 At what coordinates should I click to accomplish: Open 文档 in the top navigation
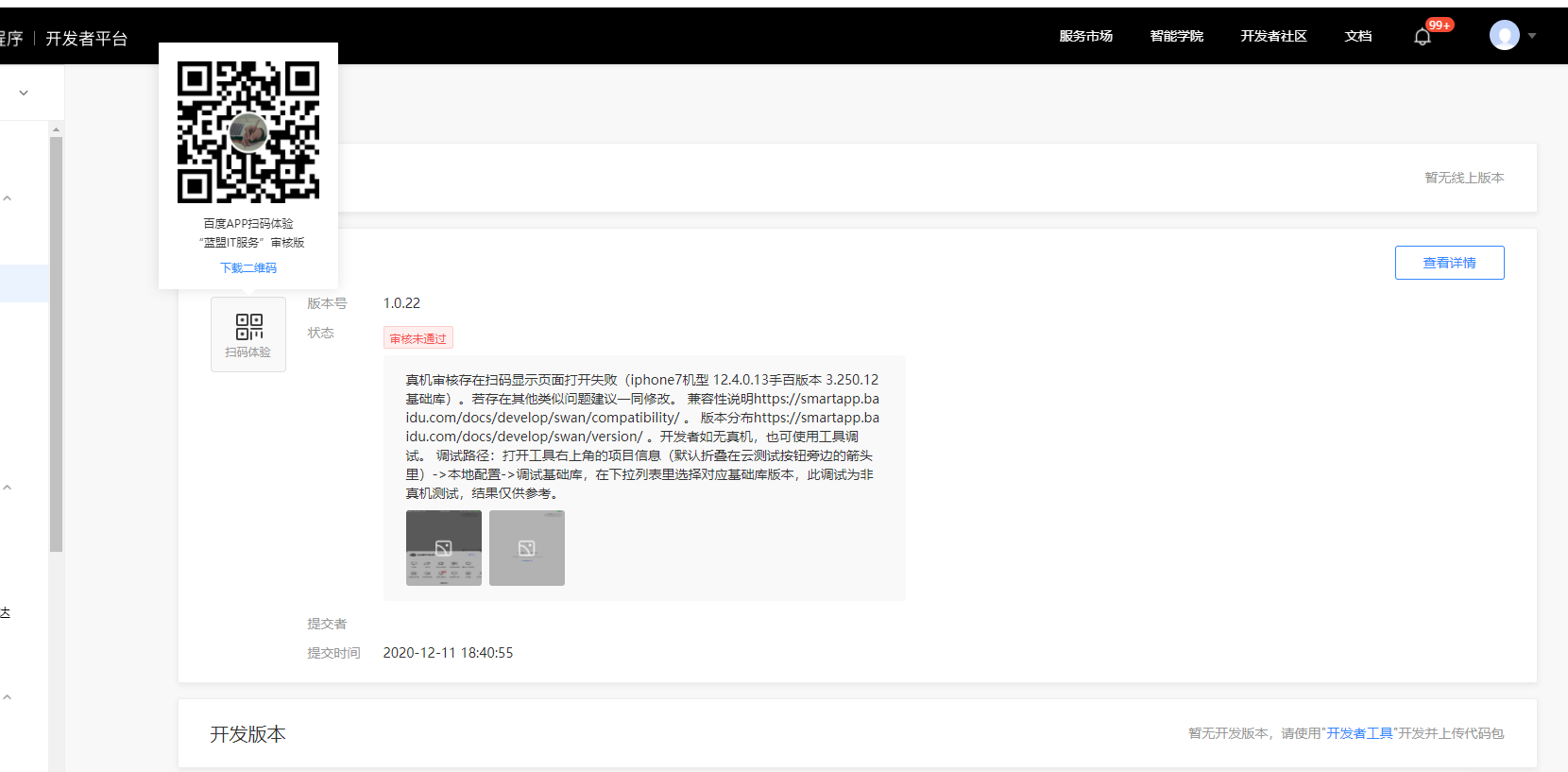[1358, 36]
